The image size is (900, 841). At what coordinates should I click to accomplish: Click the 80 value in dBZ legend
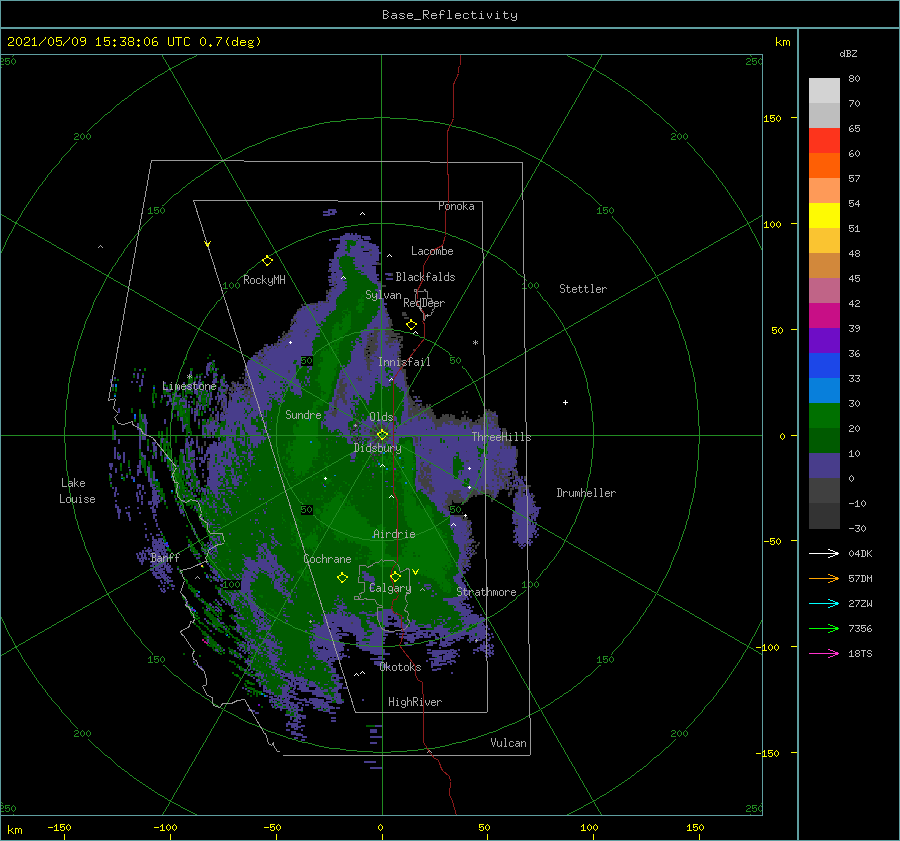point(854,79)
